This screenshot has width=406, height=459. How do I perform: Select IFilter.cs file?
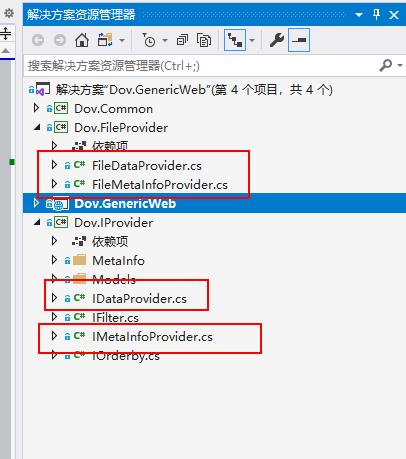pyautogui.click(x=115, y=318)
